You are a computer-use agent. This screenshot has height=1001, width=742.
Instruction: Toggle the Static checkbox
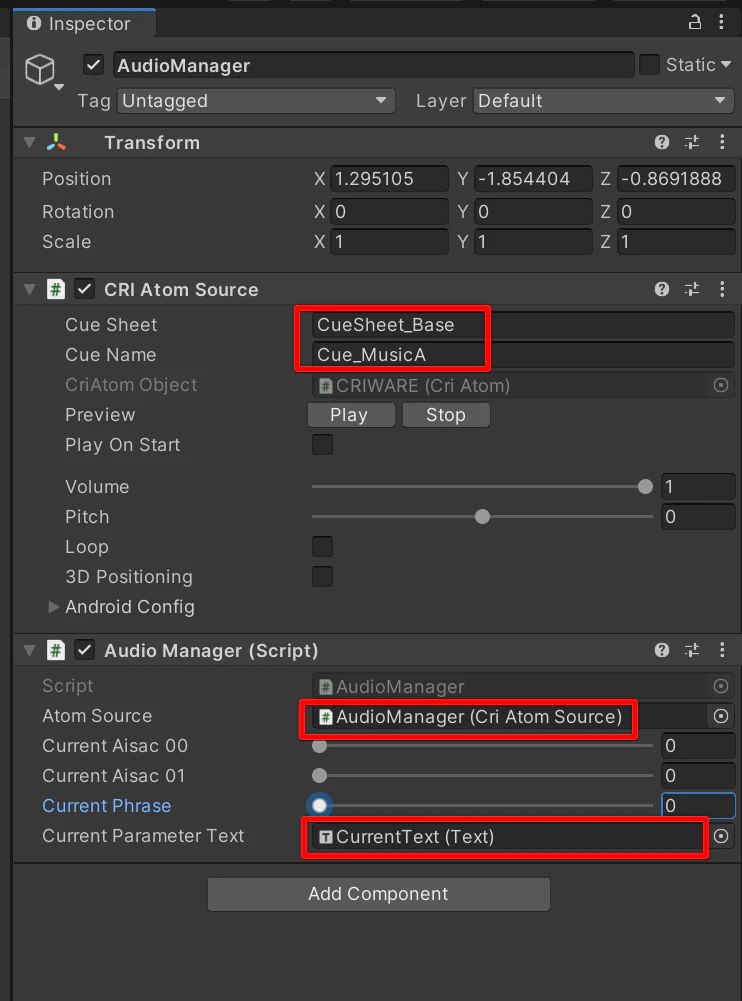(649, 64)
